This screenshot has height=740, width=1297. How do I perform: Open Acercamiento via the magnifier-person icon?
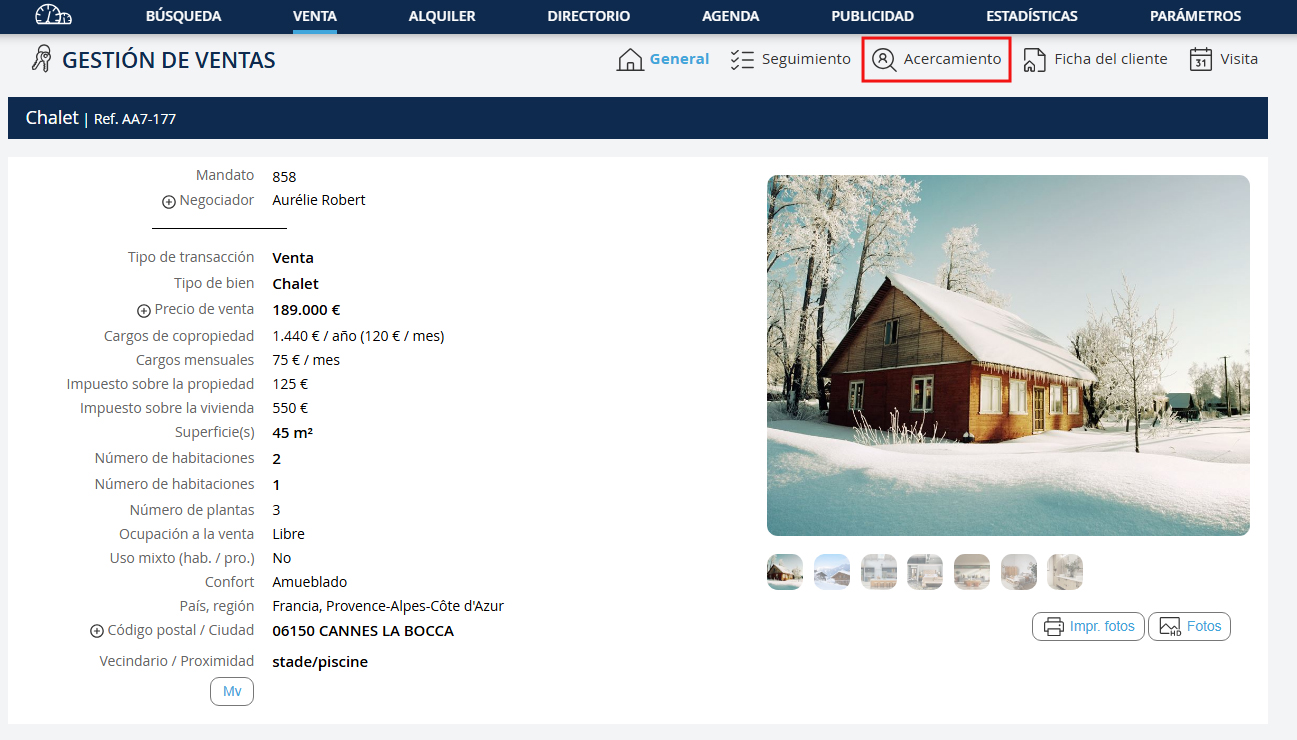tap(884, 60)
